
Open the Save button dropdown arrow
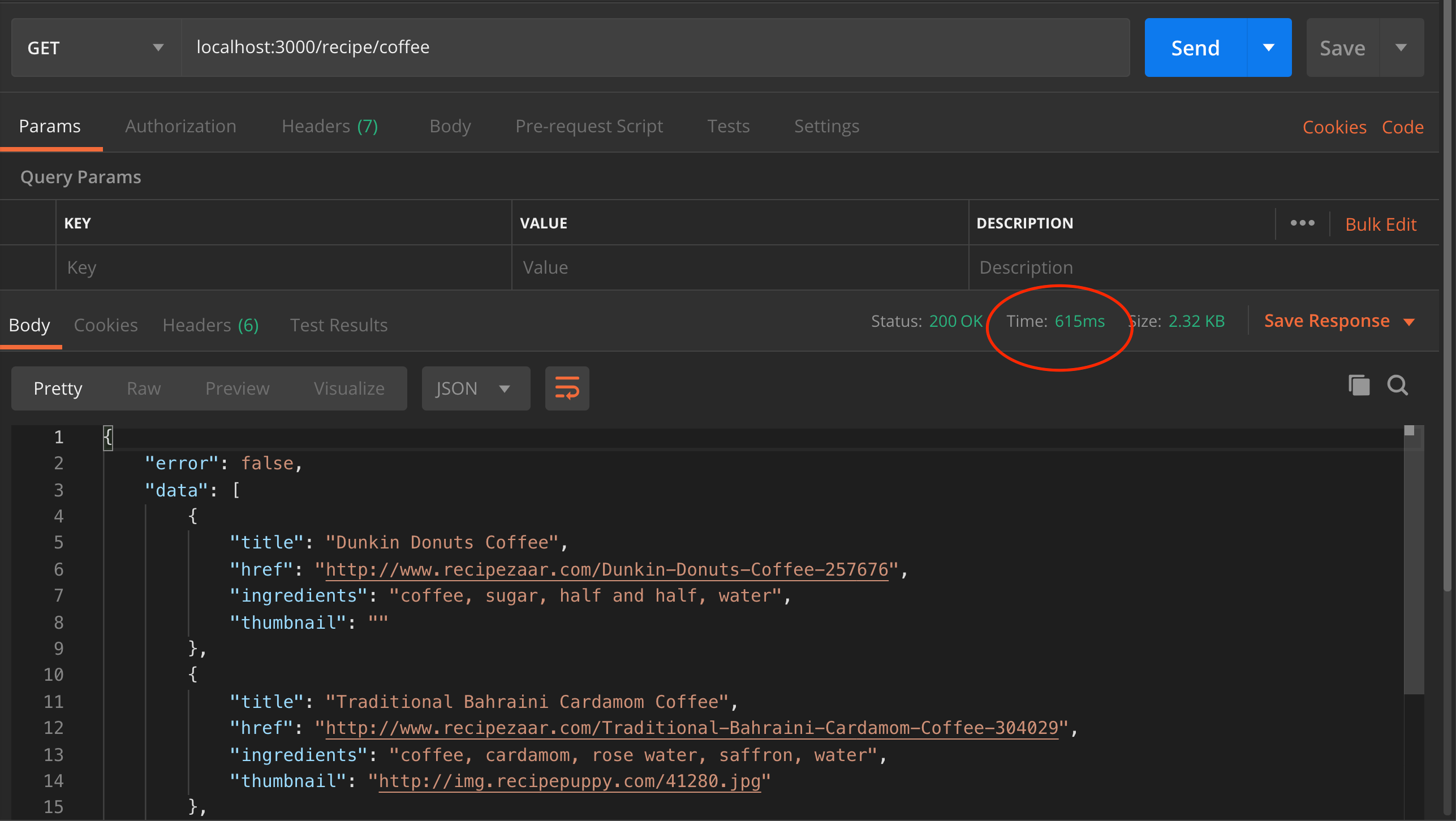1401,47
